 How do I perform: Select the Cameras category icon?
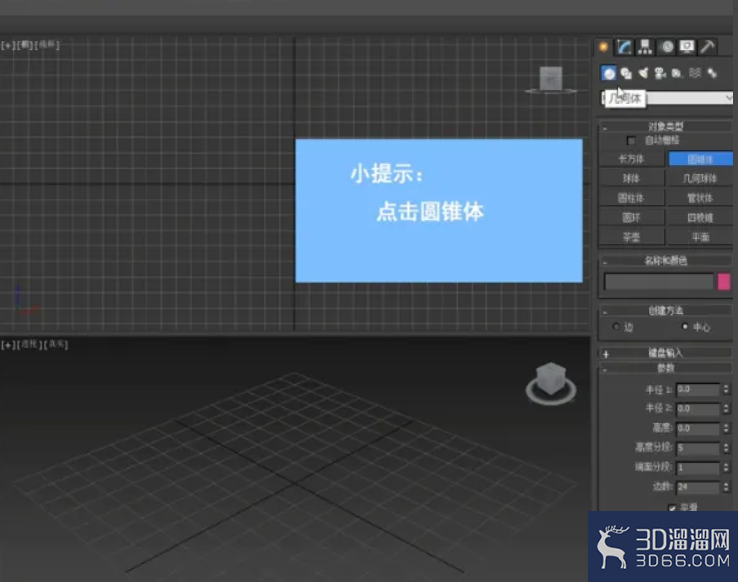[660, 73]
